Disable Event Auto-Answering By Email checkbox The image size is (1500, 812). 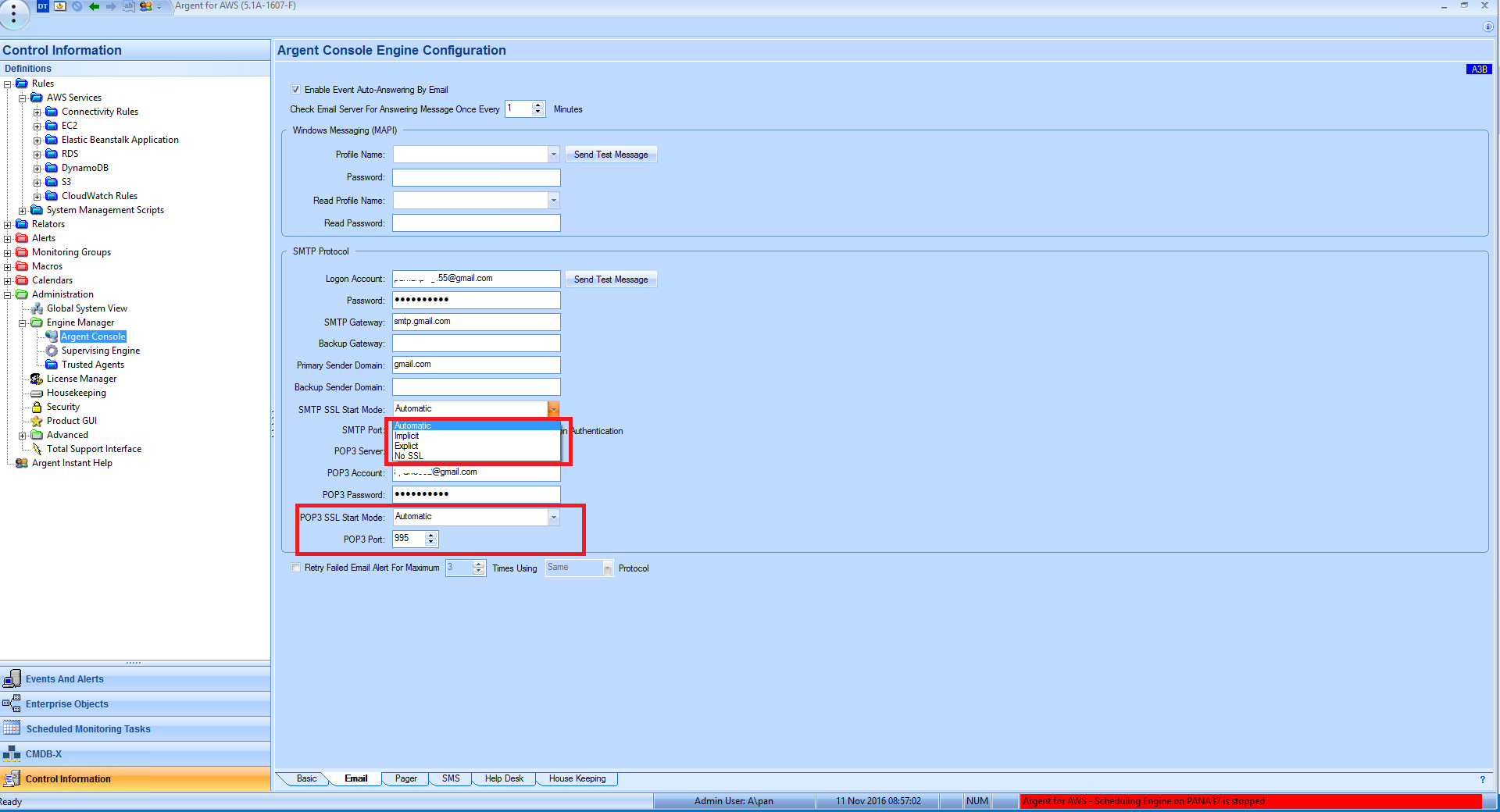(x=296, y=90)
